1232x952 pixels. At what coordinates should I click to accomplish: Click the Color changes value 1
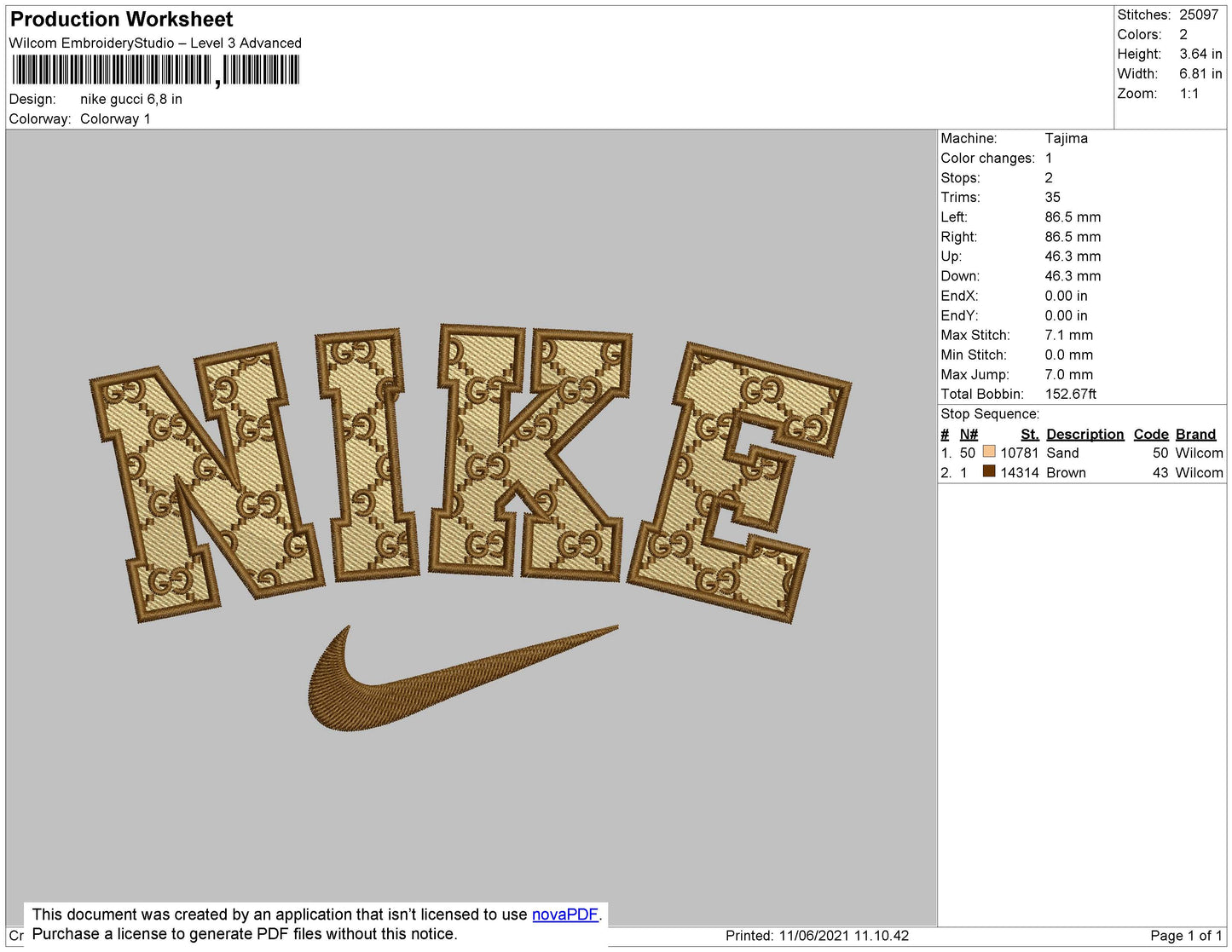(1049, 158)
